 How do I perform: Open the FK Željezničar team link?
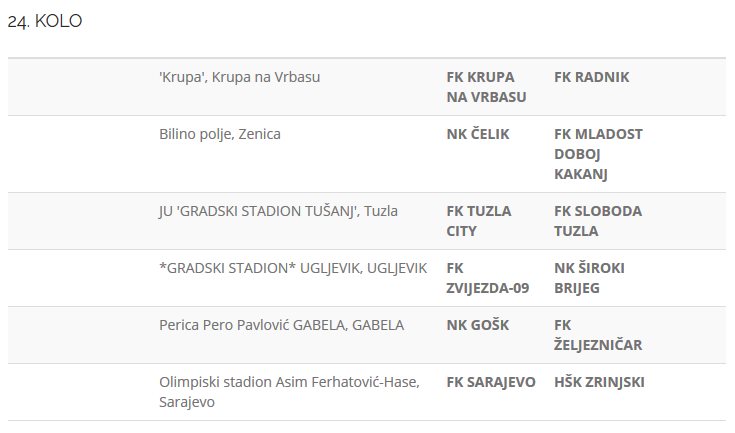point(598,335)
